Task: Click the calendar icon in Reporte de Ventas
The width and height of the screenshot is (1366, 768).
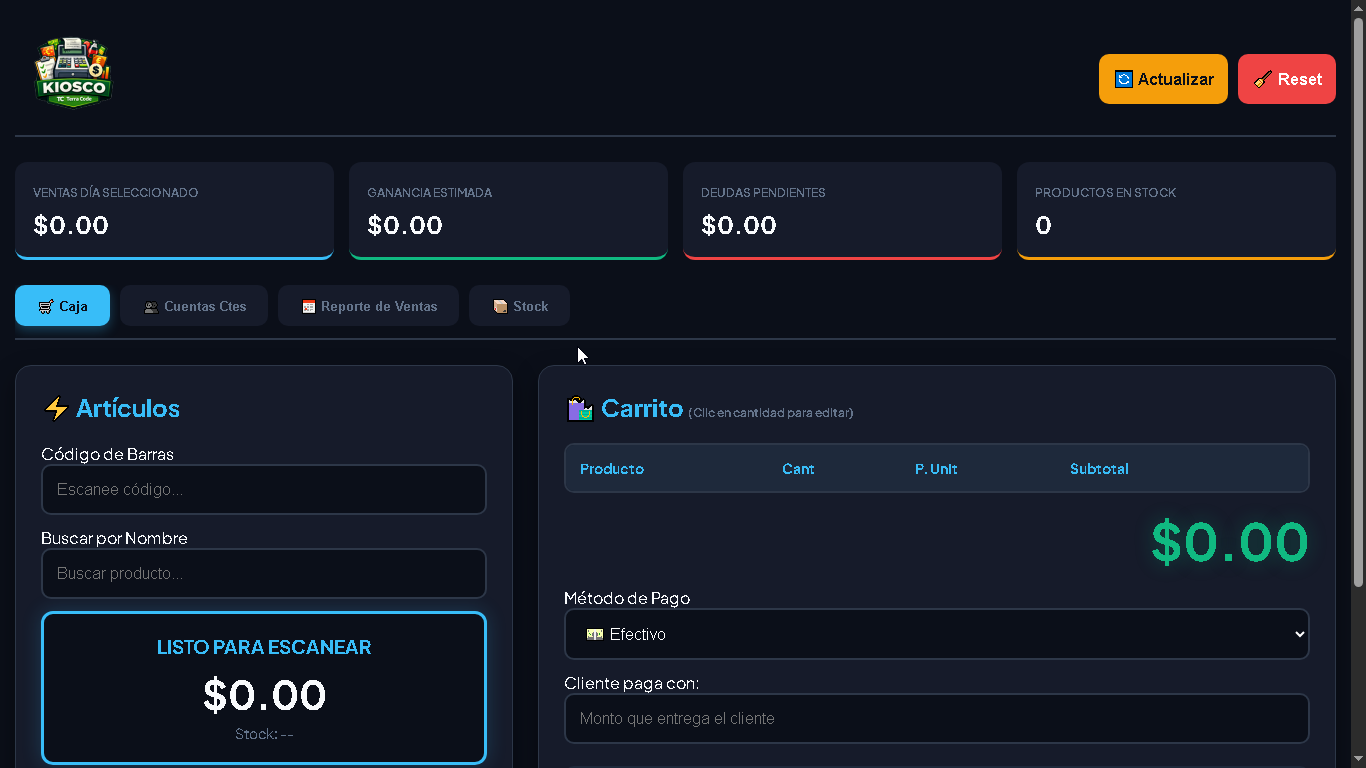Action: tap(309, 307)
